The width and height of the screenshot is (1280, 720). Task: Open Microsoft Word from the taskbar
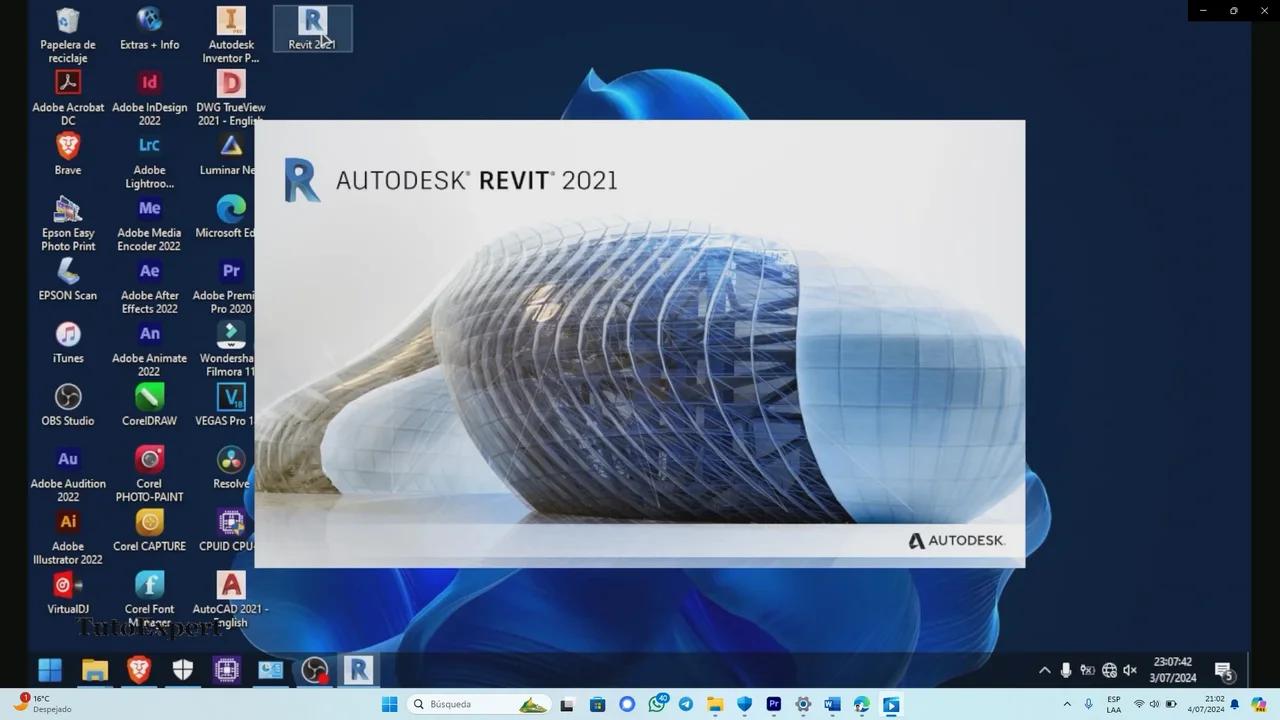point(832,705)
